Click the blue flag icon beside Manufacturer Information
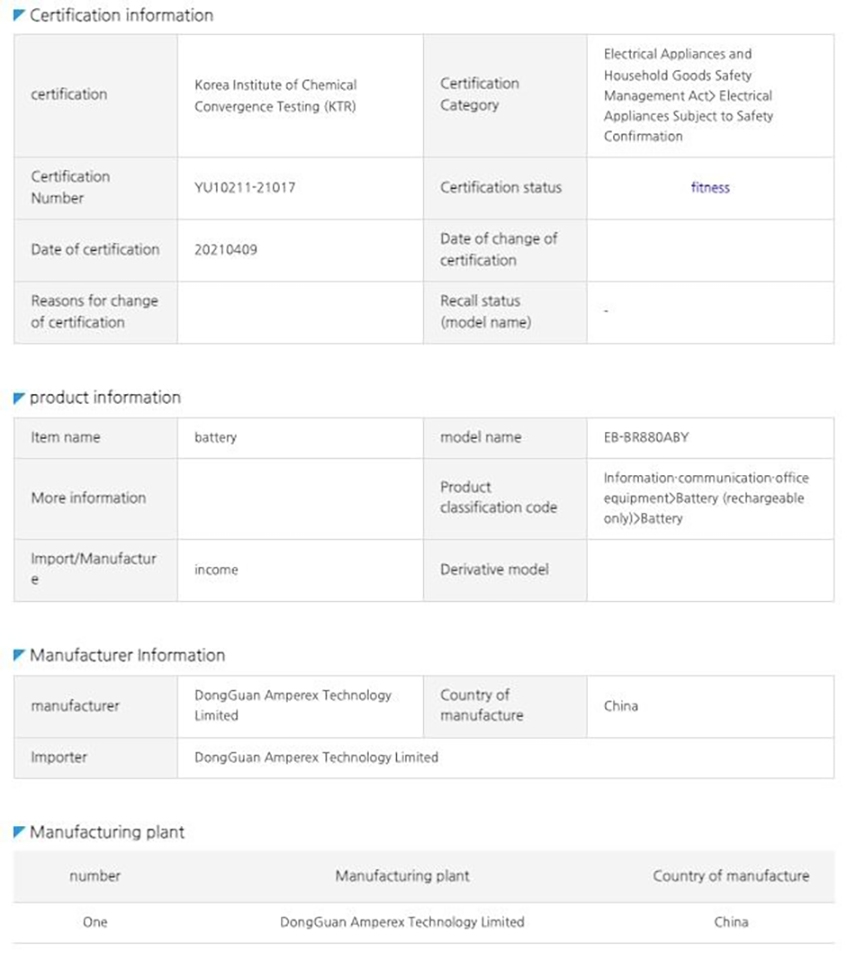The width and height of the screenshot is (847, 960). coord(19,655)
